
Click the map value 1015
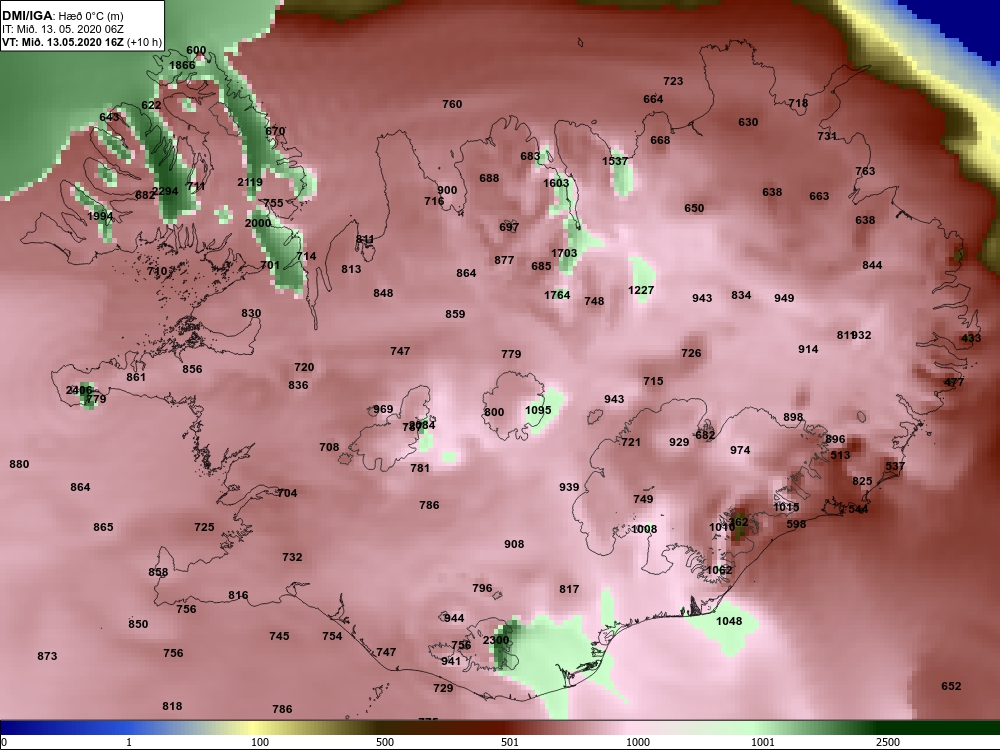point(786,507)
